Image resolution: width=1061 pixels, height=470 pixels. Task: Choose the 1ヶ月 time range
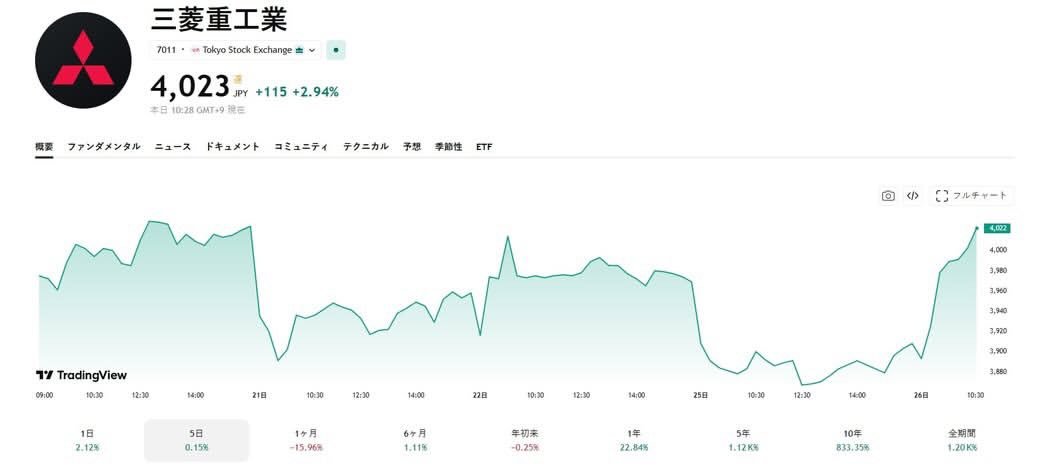[x=306, y=440]
